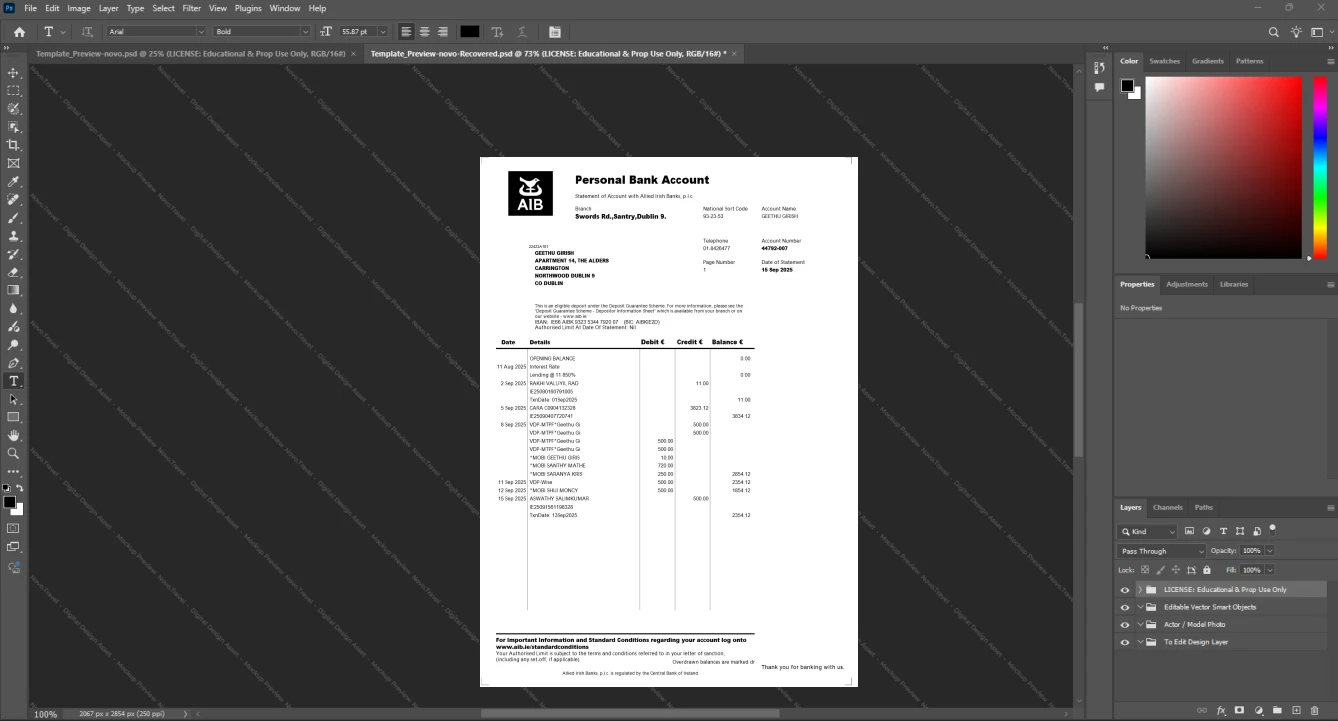
Task: Create a new layer with plus icon
Action: tap(1297, 710)
